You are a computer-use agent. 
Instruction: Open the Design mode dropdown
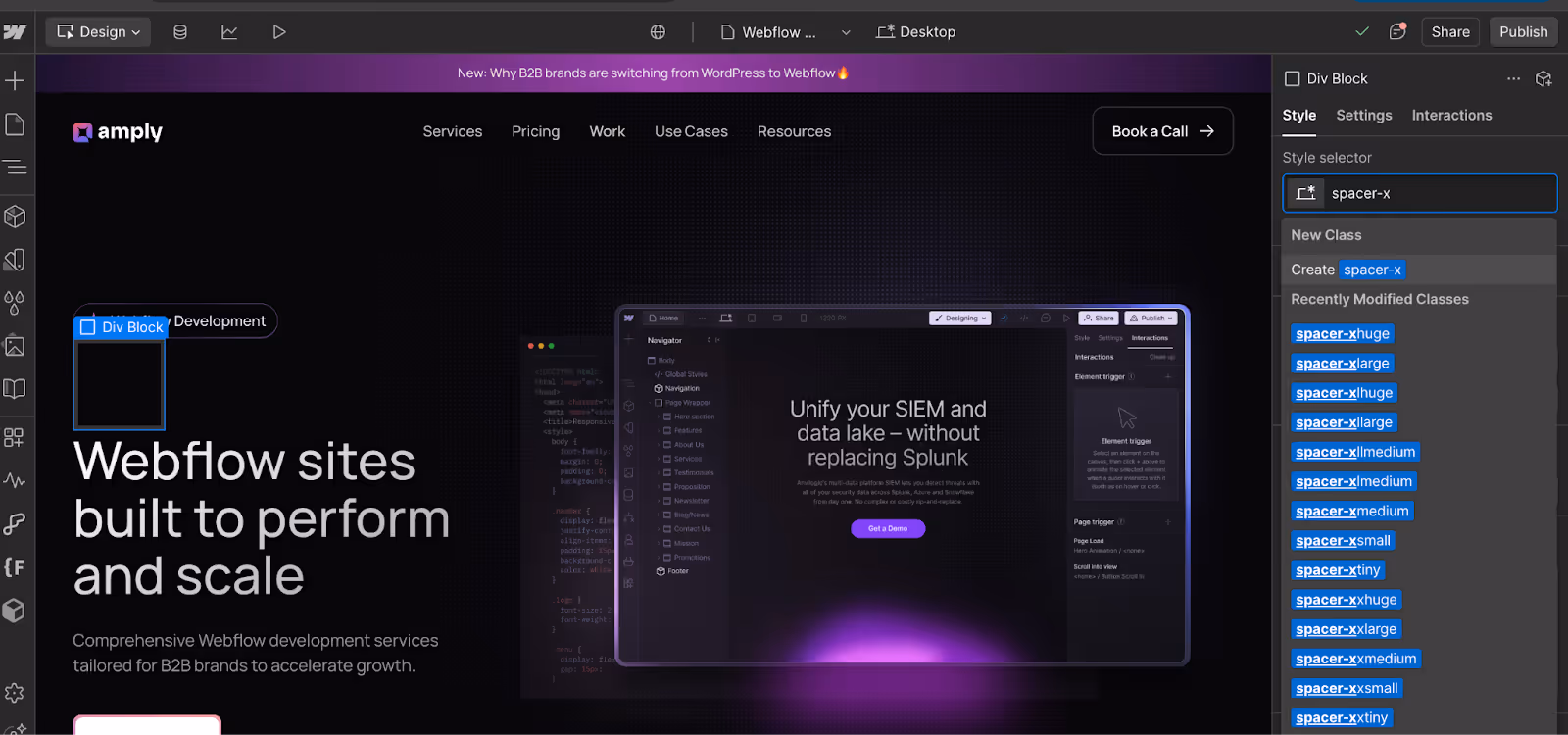98,32
